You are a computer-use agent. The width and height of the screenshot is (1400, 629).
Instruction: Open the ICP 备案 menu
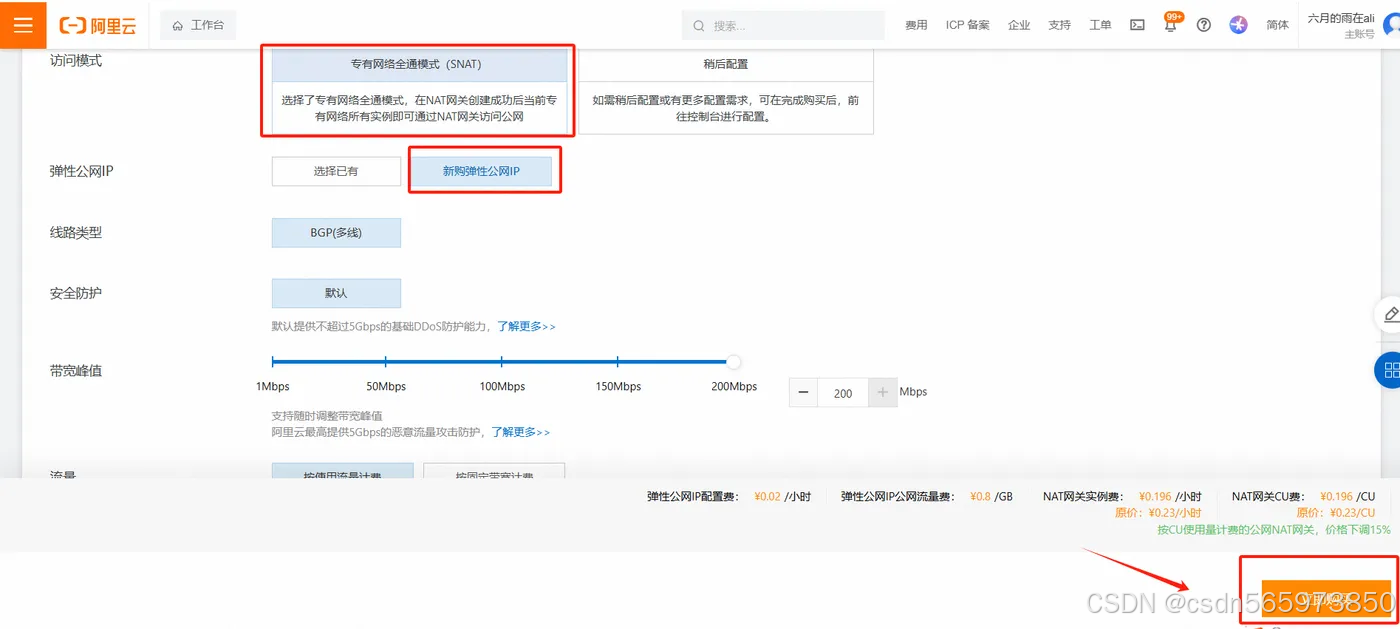967,25
